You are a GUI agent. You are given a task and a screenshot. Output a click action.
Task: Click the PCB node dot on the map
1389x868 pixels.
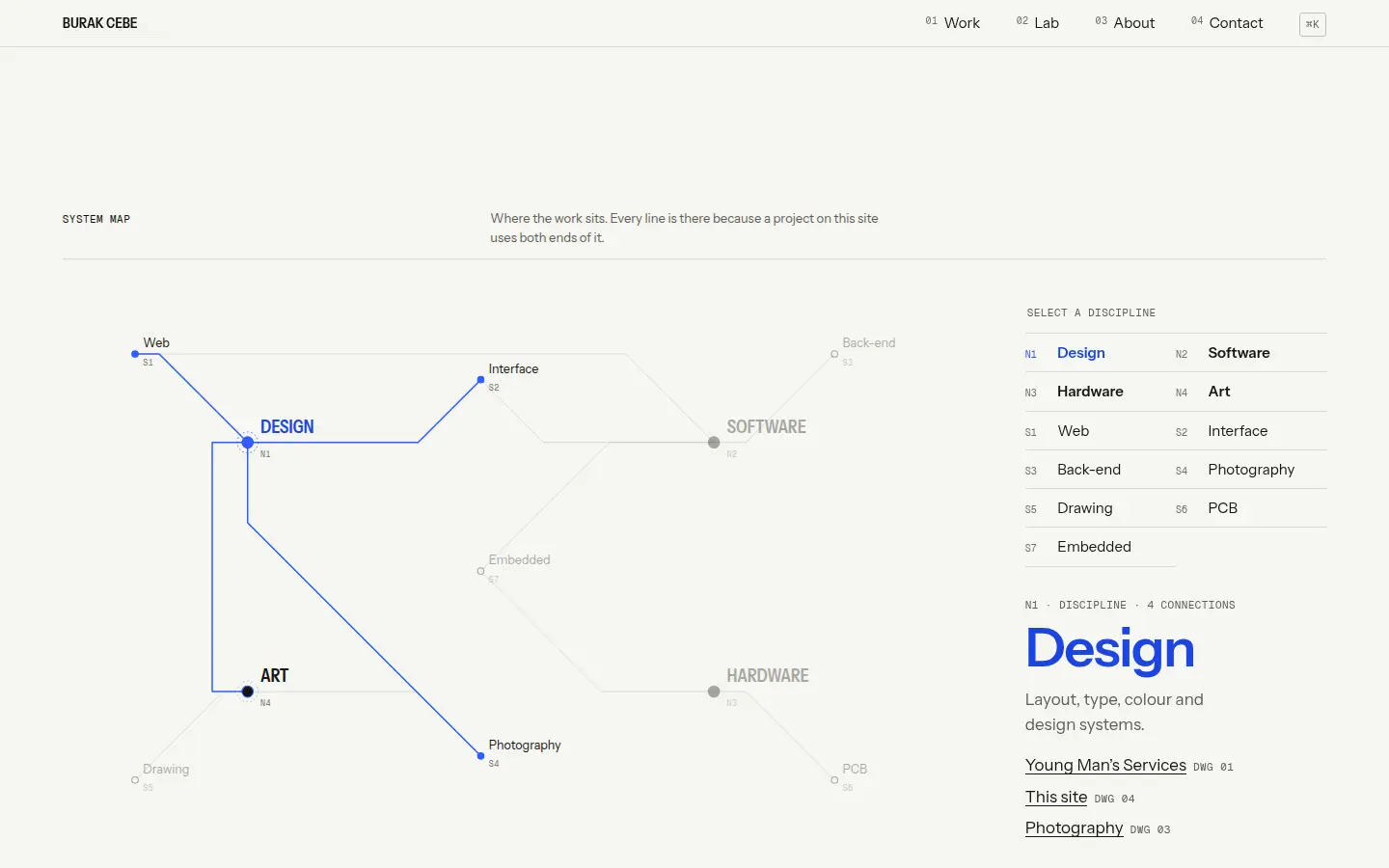tap(834, 780)
